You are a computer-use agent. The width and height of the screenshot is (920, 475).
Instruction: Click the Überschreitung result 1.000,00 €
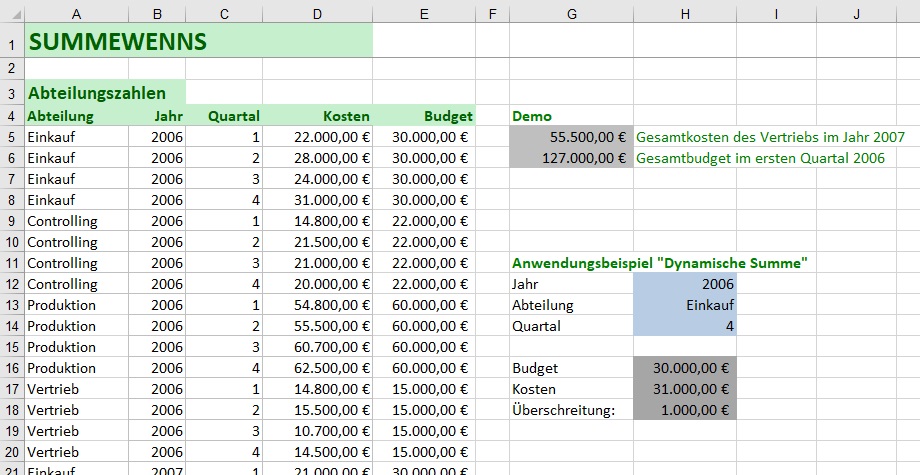[684, 410]
